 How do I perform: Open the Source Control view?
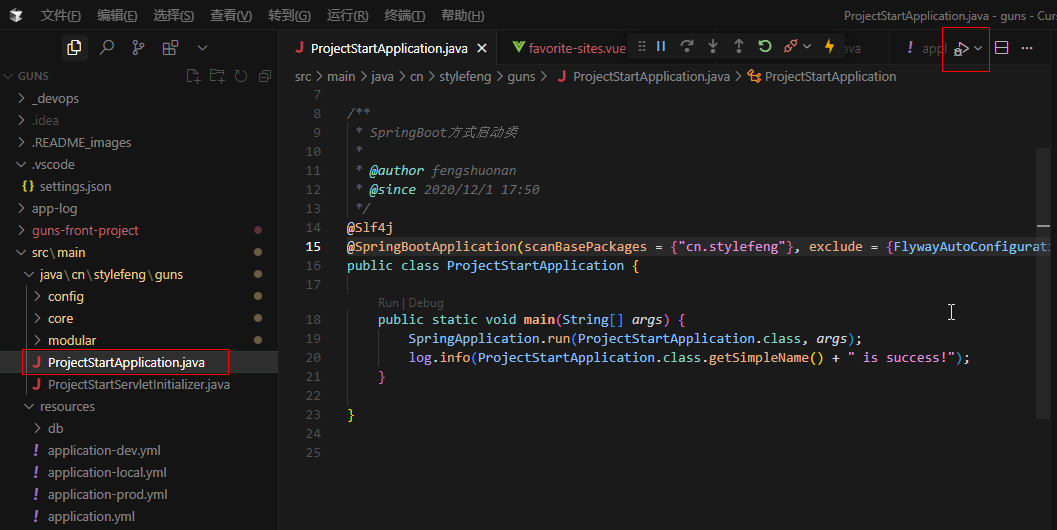point(138,47)
